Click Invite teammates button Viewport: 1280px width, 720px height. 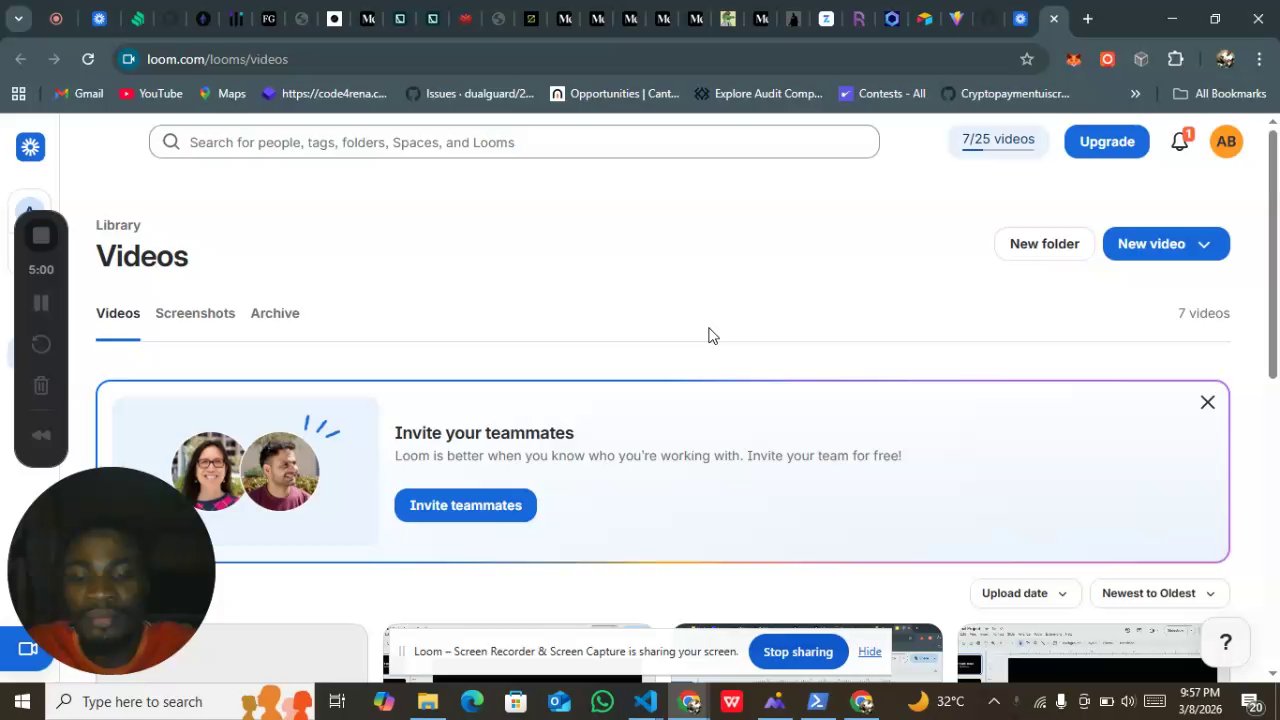(x=465, y=505)
